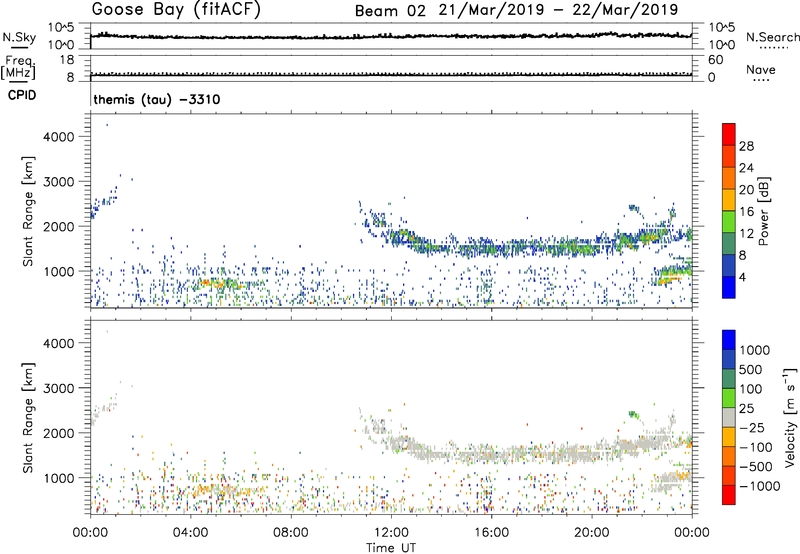Screen dimensions: 800x554
Task: Click the 28 tick on the Power colorbar
Action: click(x=746, y=146)
